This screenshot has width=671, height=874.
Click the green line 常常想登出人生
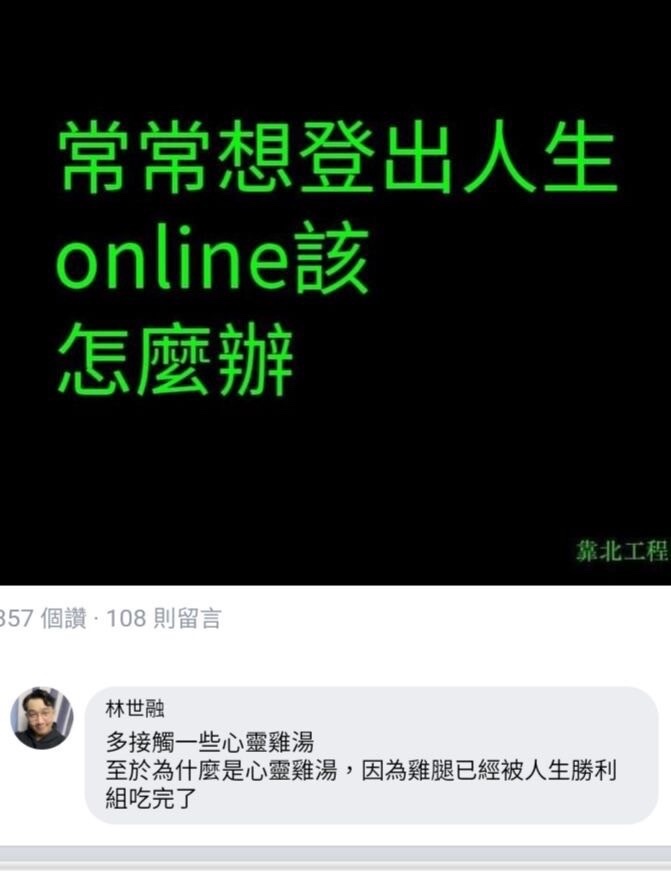point(338,157)
